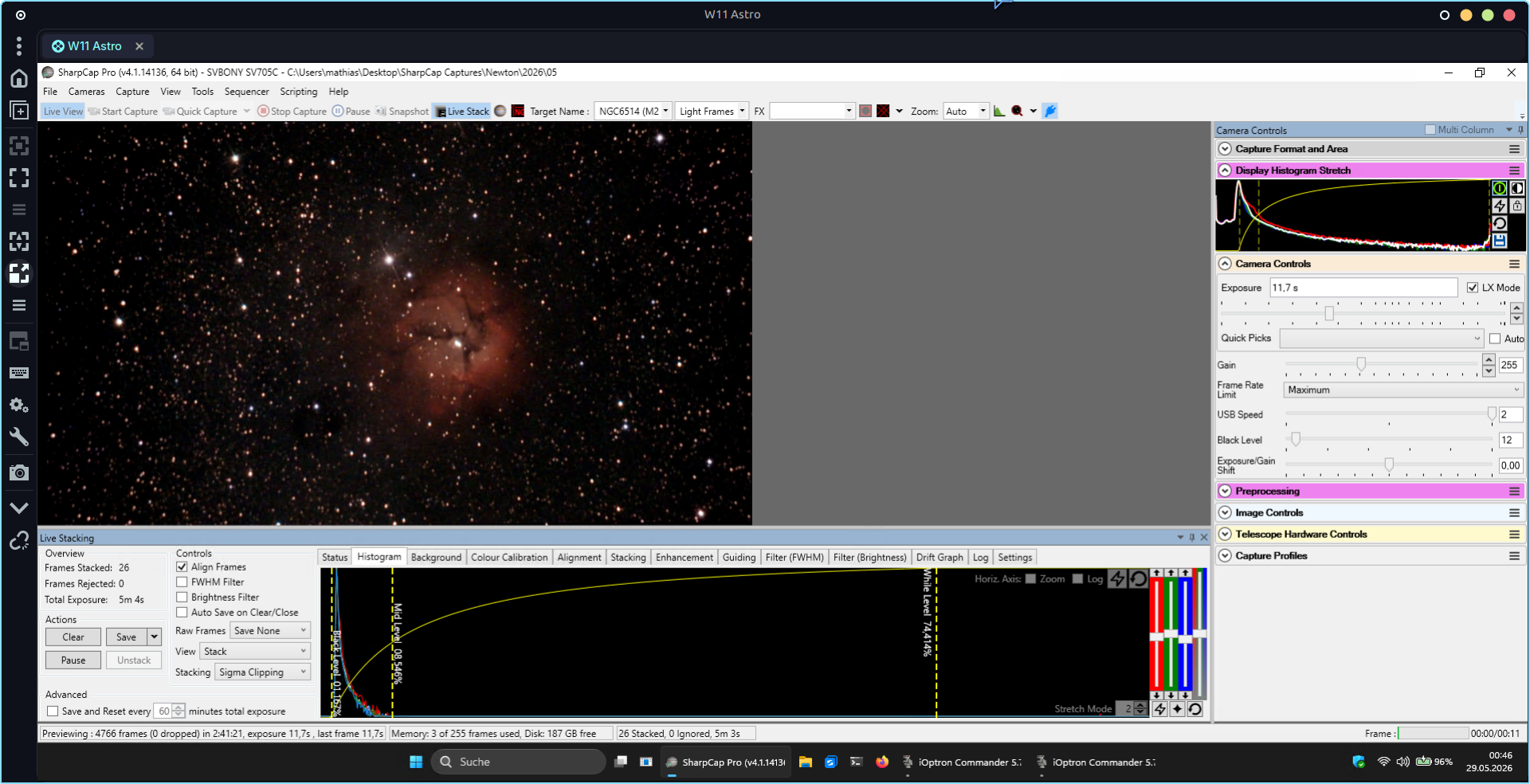The image size is (1530, 784).
Task: Open the Sequencer menu
Action: coord(246,92)
